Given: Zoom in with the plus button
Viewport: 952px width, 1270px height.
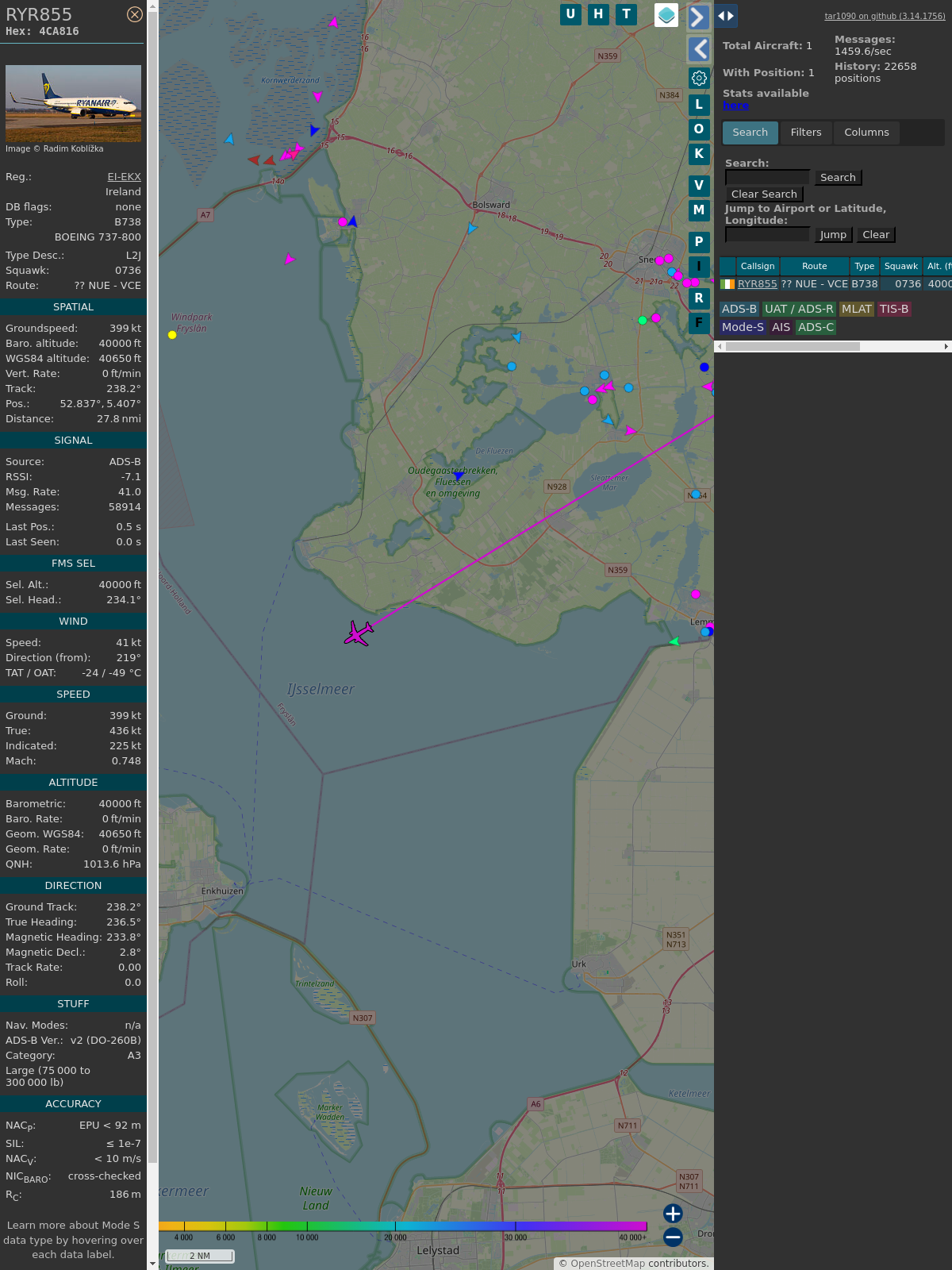Looking at the screenshot, I should click(673, 1214).
